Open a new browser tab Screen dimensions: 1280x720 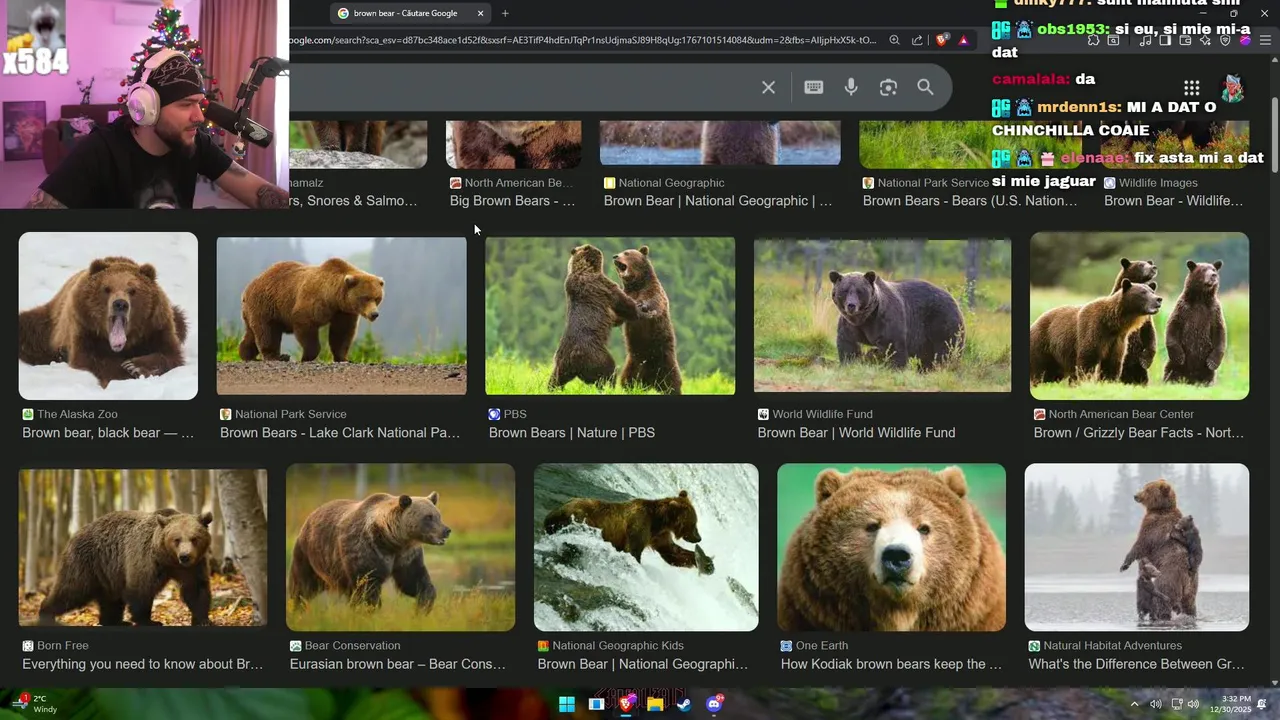pyautogui.click(x=505, y=13)
